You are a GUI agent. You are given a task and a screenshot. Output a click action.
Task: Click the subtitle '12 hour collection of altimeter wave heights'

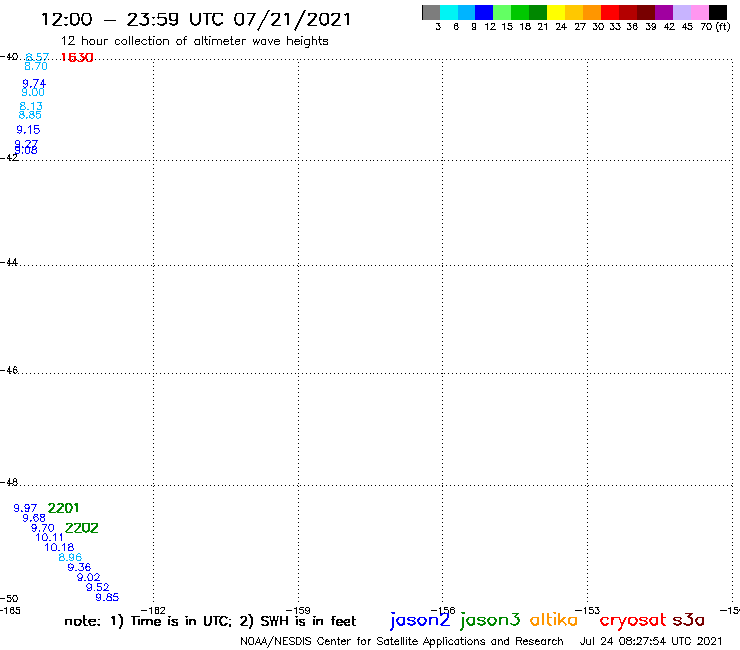pos(194,42)
